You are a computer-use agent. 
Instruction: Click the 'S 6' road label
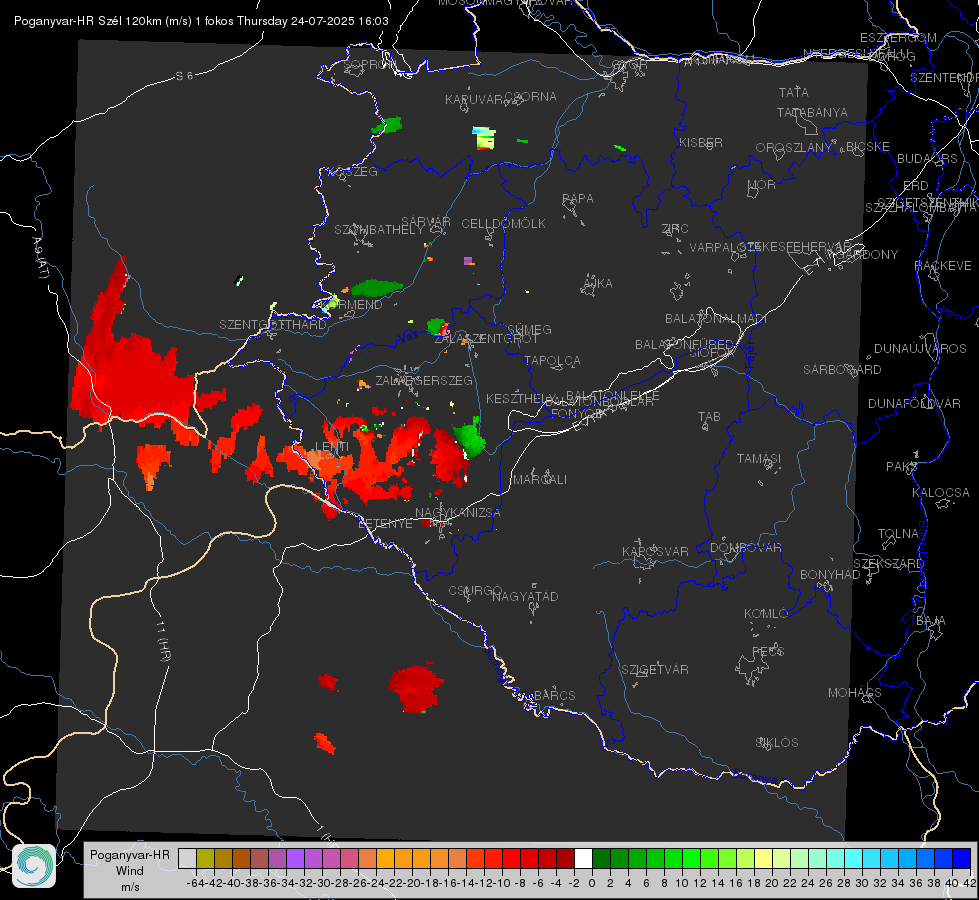[x=184, y=76]
